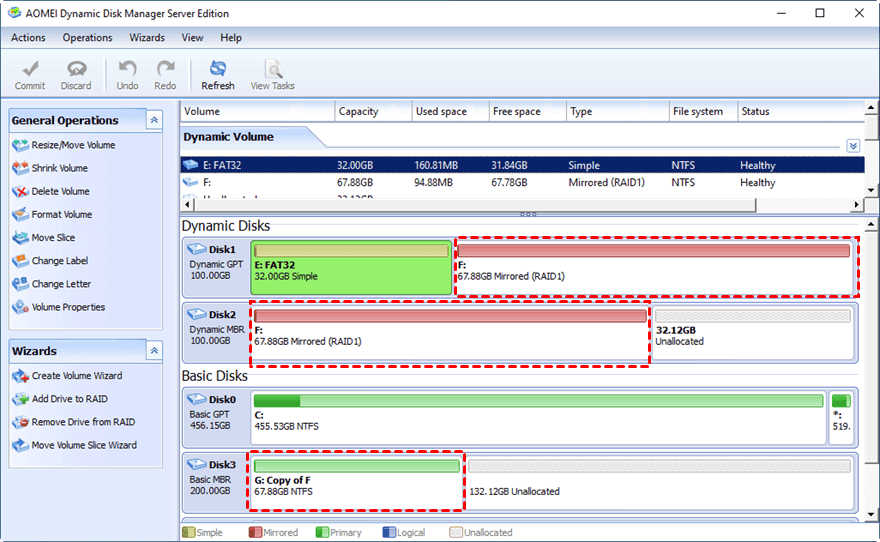Viewport: 880px width, 542px height.
Task: Click the Redo arrow icon
Action: click(x=165, y=69)
